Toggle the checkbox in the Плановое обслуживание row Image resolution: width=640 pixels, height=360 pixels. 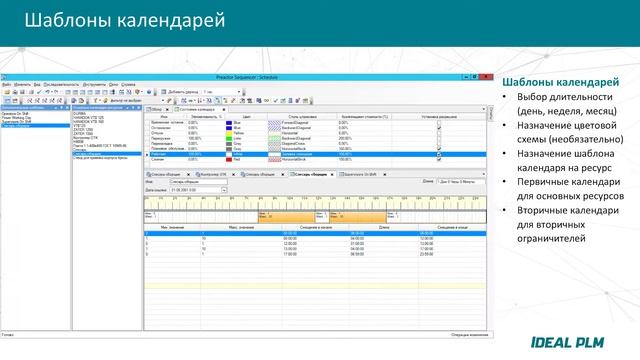click(439, 149)
